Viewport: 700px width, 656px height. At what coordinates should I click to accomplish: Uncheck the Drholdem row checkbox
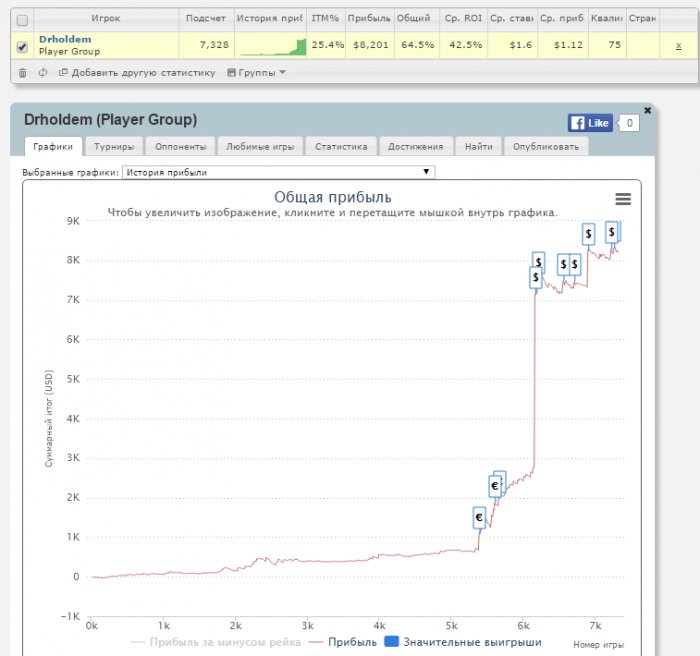23,45
